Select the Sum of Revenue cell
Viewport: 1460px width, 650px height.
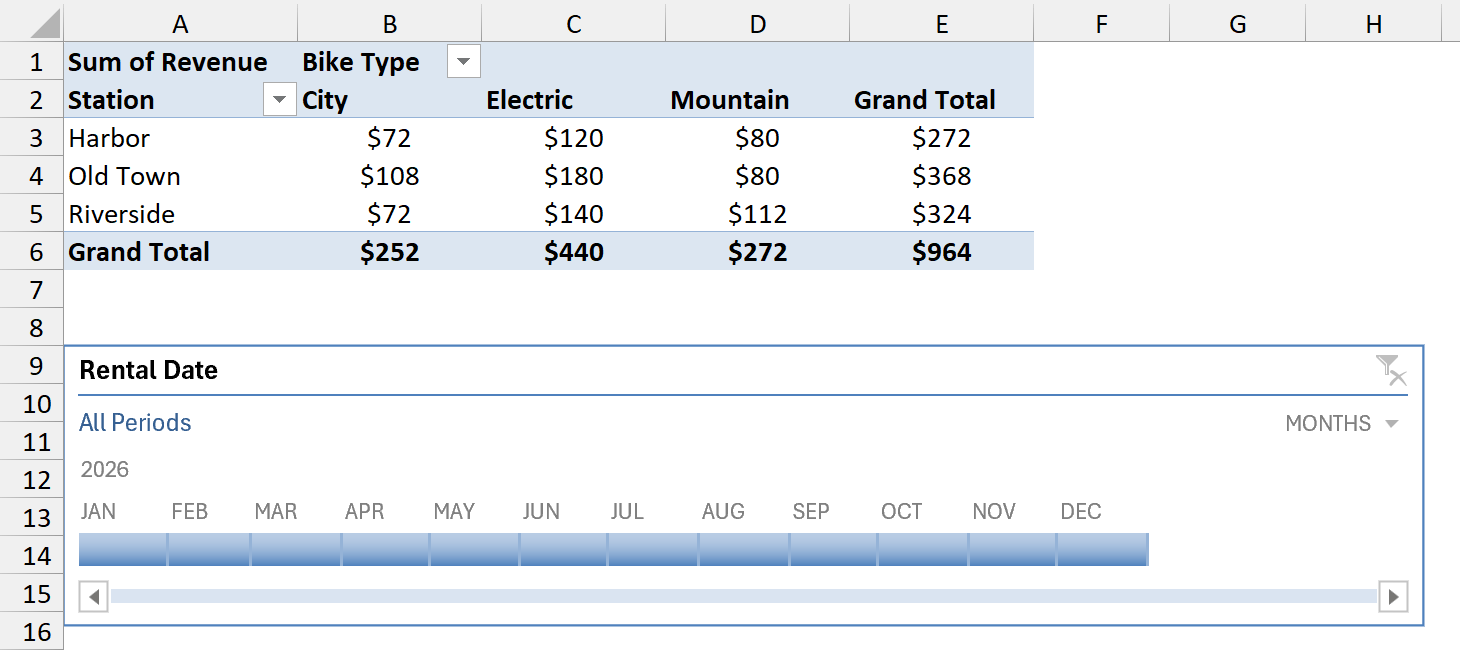(x=180, y=62)
